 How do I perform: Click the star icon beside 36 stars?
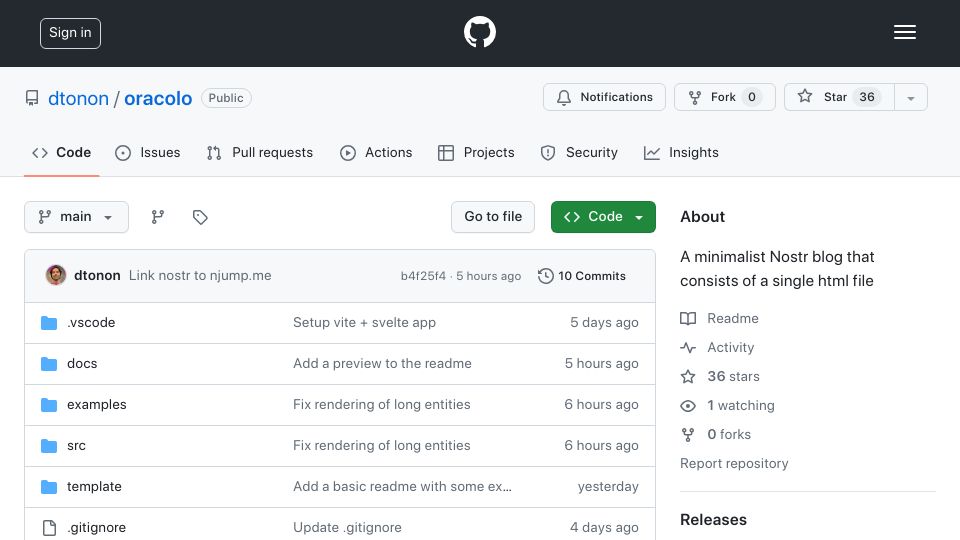point(688,377)
